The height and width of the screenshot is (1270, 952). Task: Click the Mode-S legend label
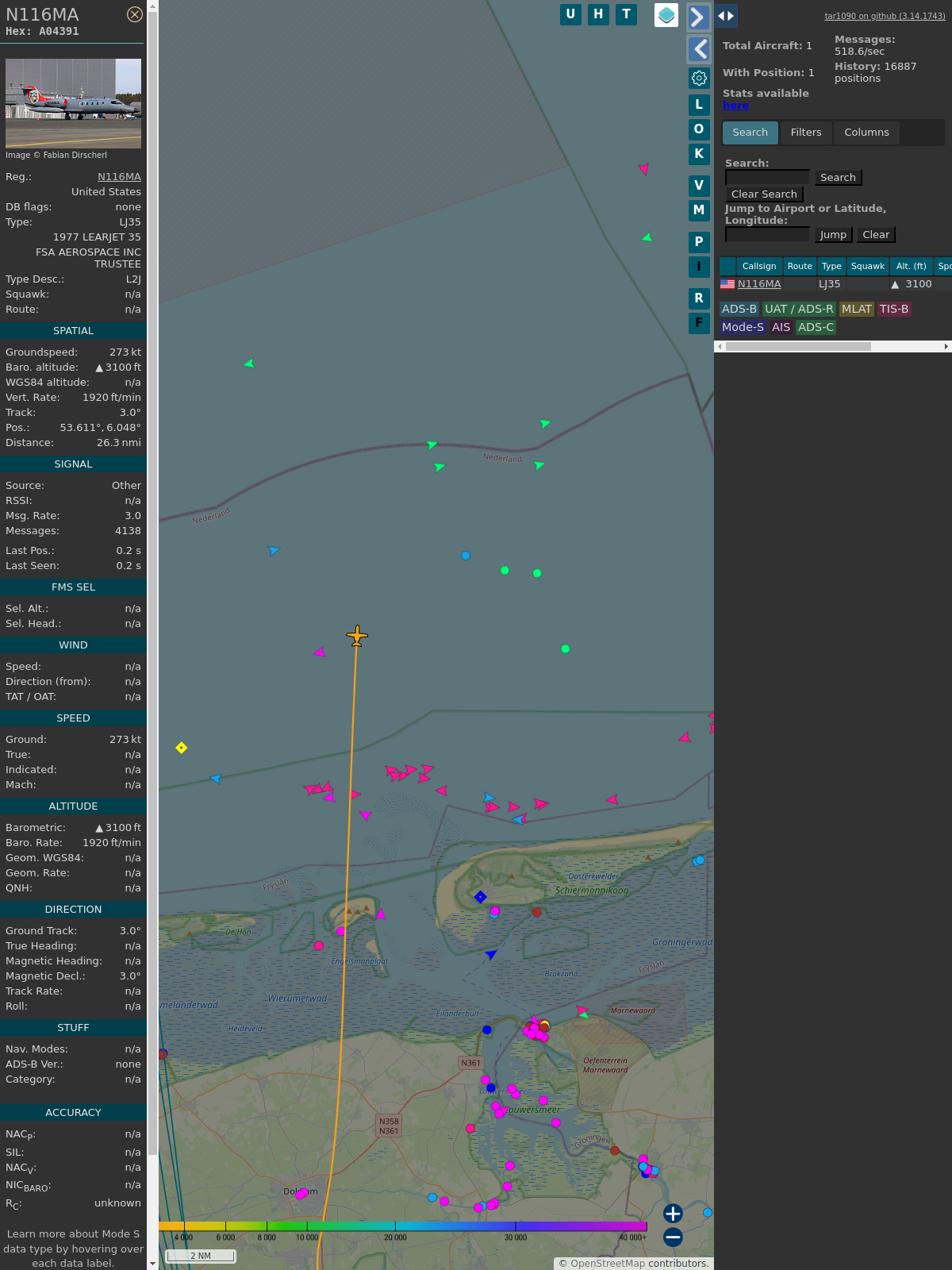point(743,328)
